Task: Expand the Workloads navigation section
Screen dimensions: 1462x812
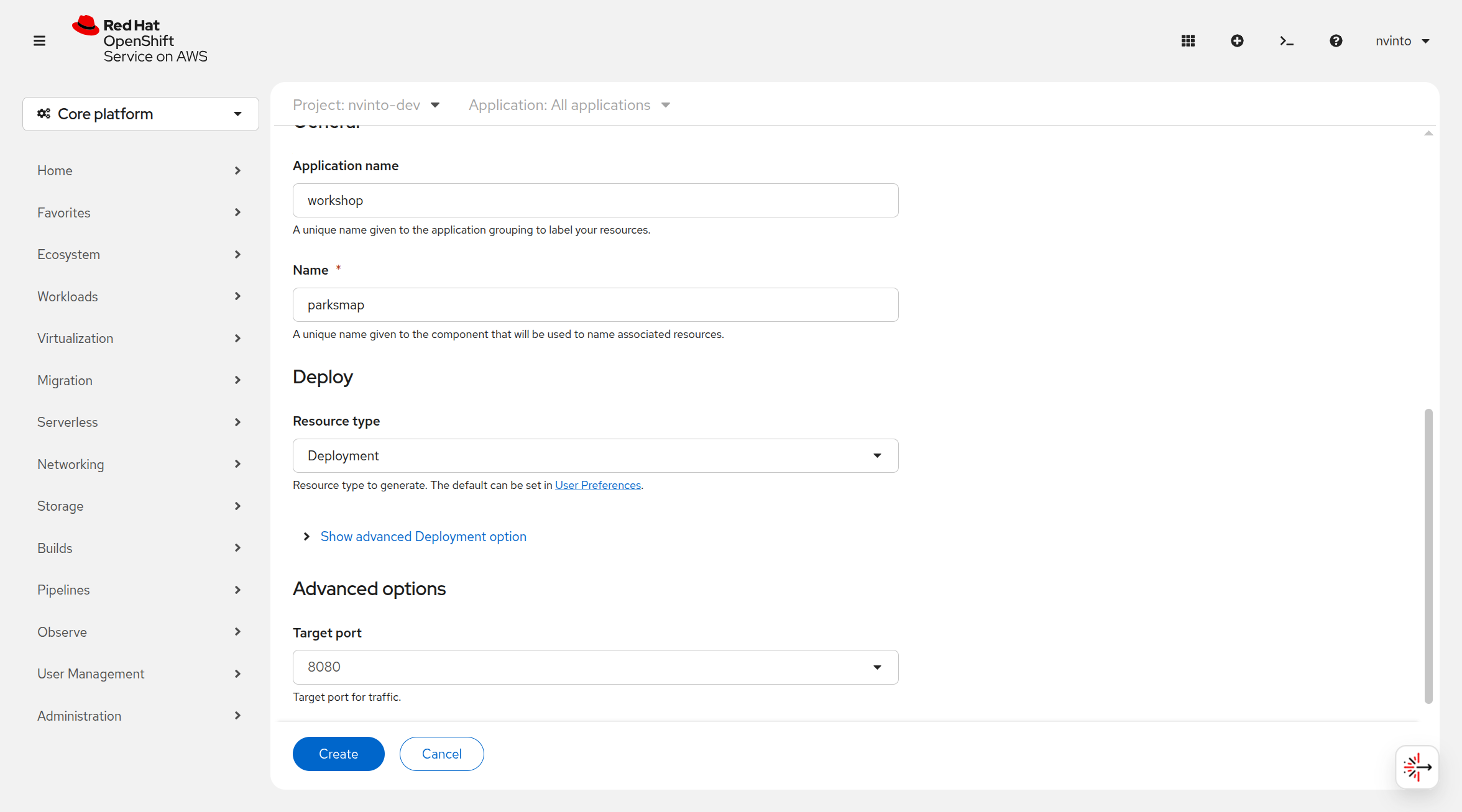Action: point(140,296)
